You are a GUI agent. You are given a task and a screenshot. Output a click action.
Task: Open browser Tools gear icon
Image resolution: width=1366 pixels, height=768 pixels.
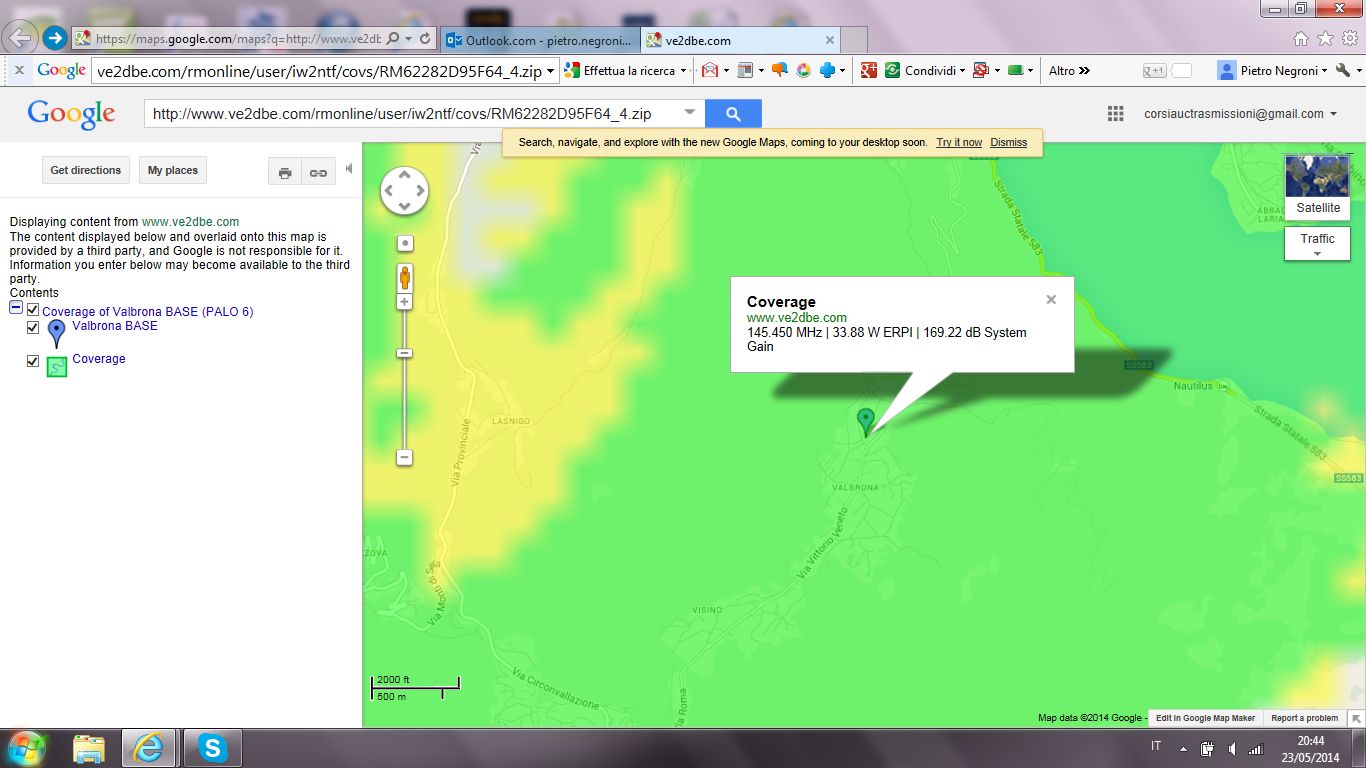coord(1349,39)
